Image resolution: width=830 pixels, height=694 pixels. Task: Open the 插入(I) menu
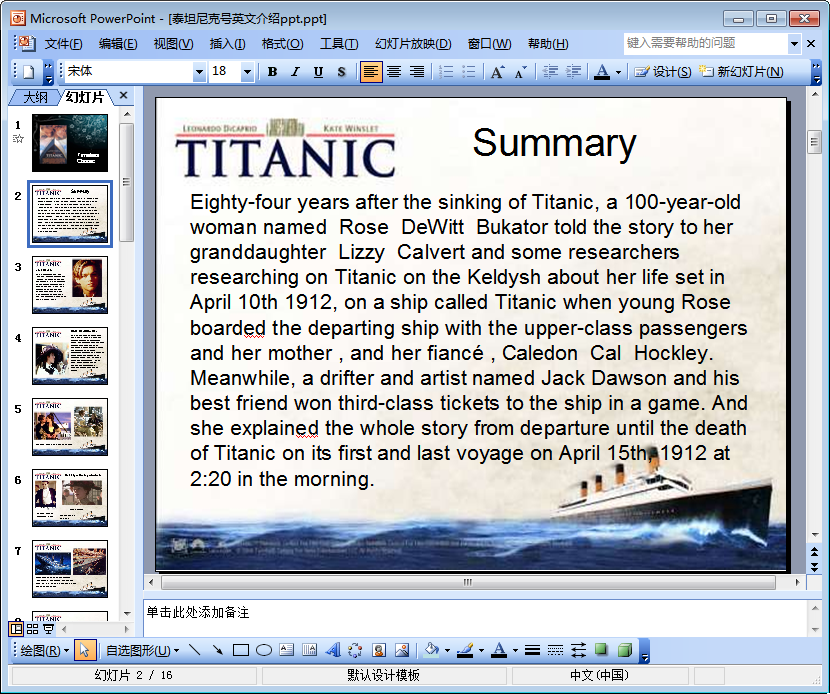(x=228, y=44)
